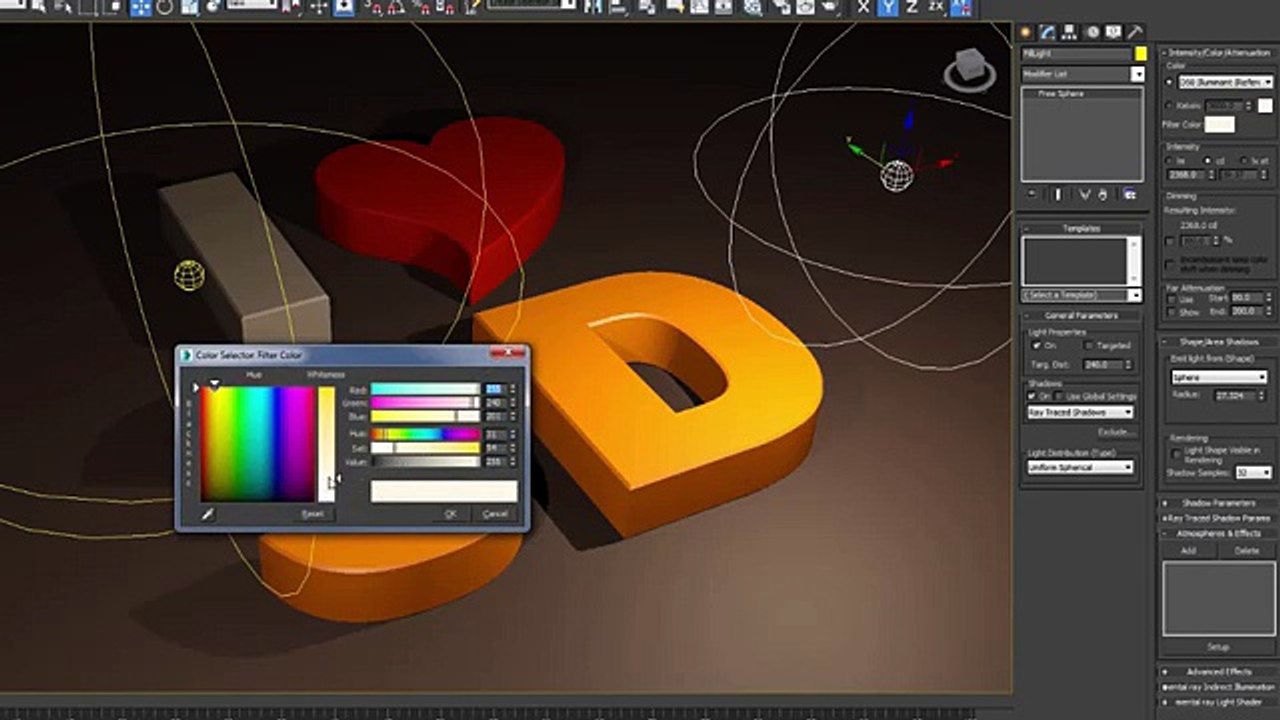Enable the Targeted light checkbox
This screenshot has height=720, width=1280.
[x=1089, y=345]
